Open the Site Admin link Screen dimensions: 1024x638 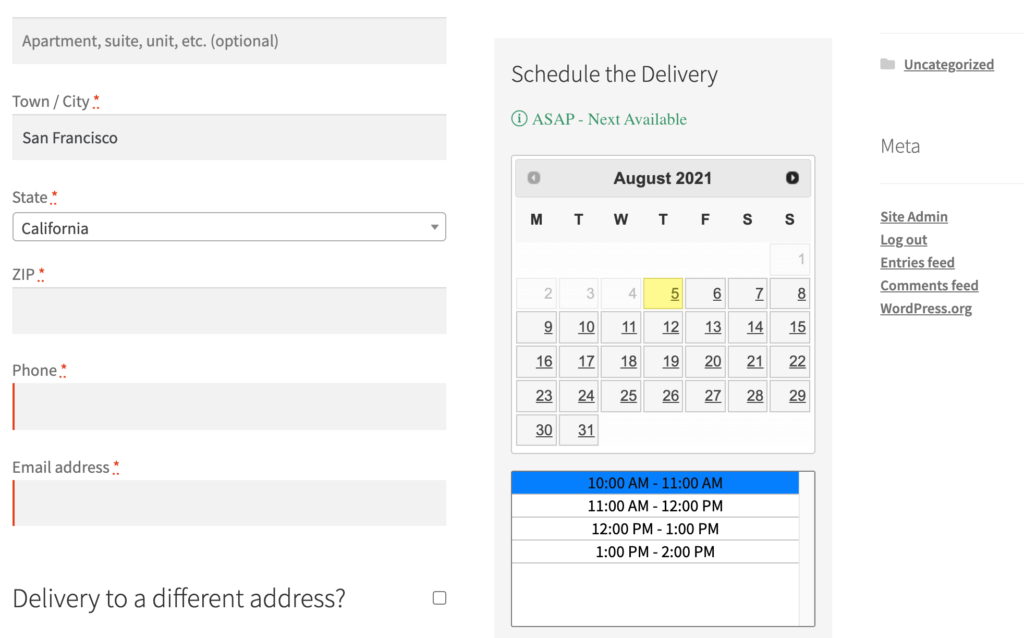click(913, 216)
